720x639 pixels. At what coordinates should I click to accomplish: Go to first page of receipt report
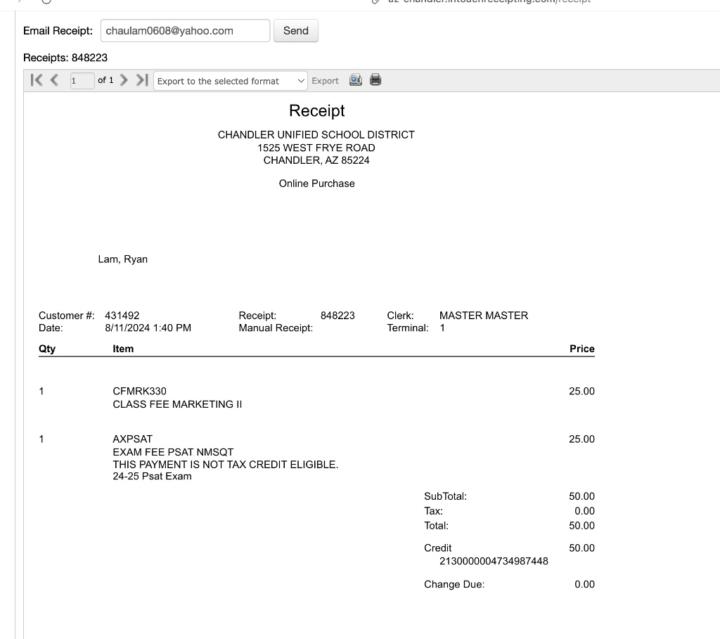[36, 80]
